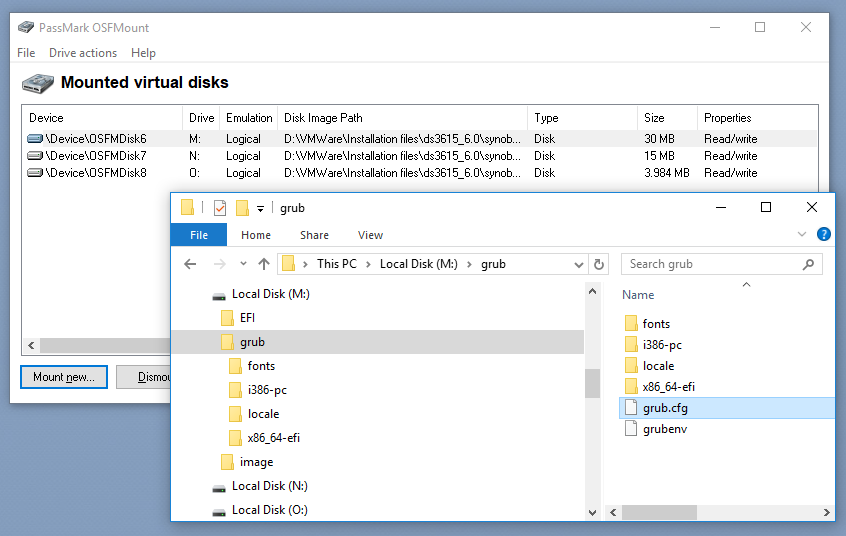
Task: Click the Size column header
Action: click(x=667, y=118)
